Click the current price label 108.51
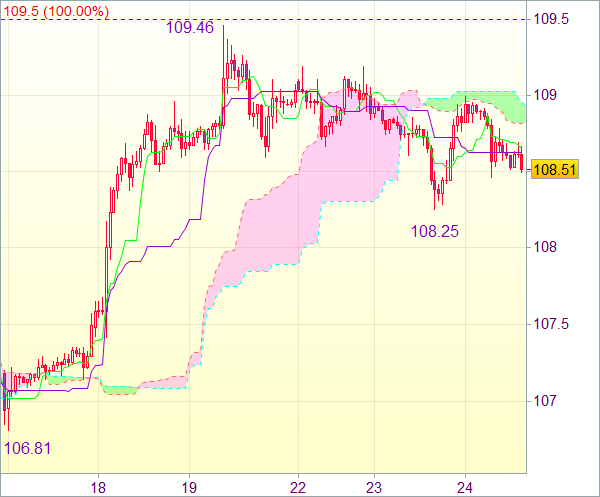600x497 pixels. [x=555, y=169]
